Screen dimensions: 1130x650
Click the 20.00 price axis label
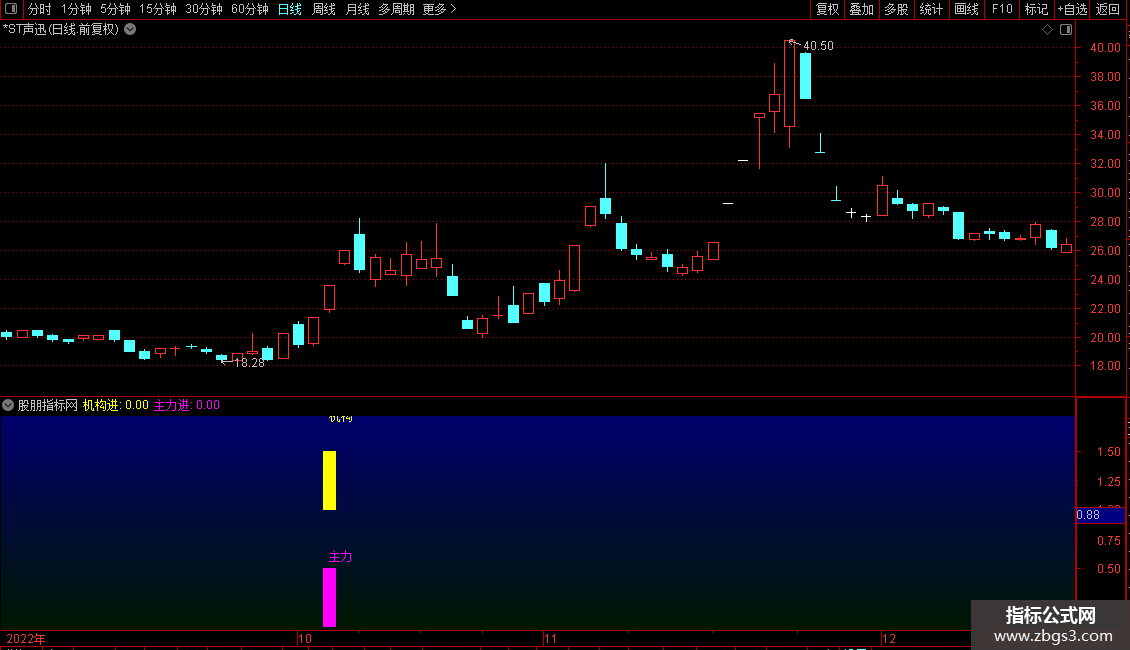click(1105, 337)
